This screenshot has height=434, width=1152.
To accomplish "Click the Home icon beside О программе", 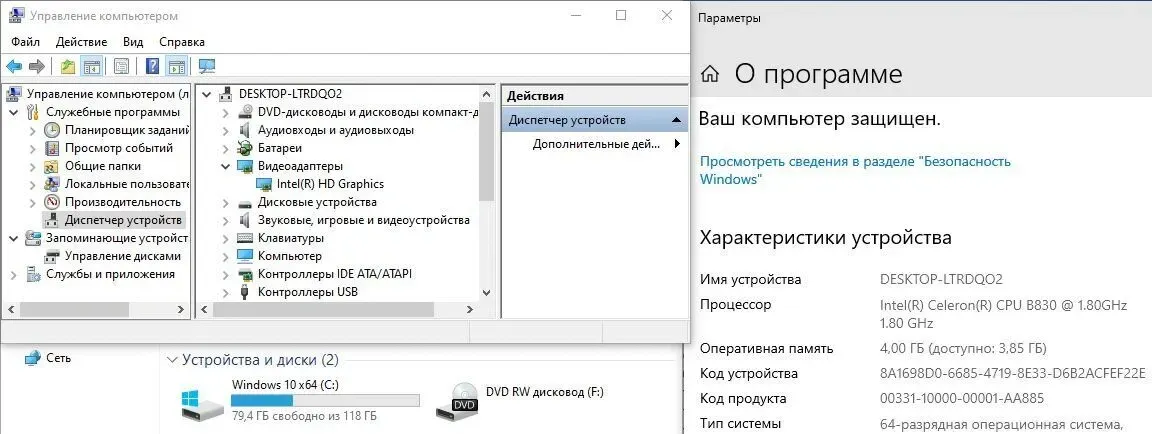I will 710,74.
